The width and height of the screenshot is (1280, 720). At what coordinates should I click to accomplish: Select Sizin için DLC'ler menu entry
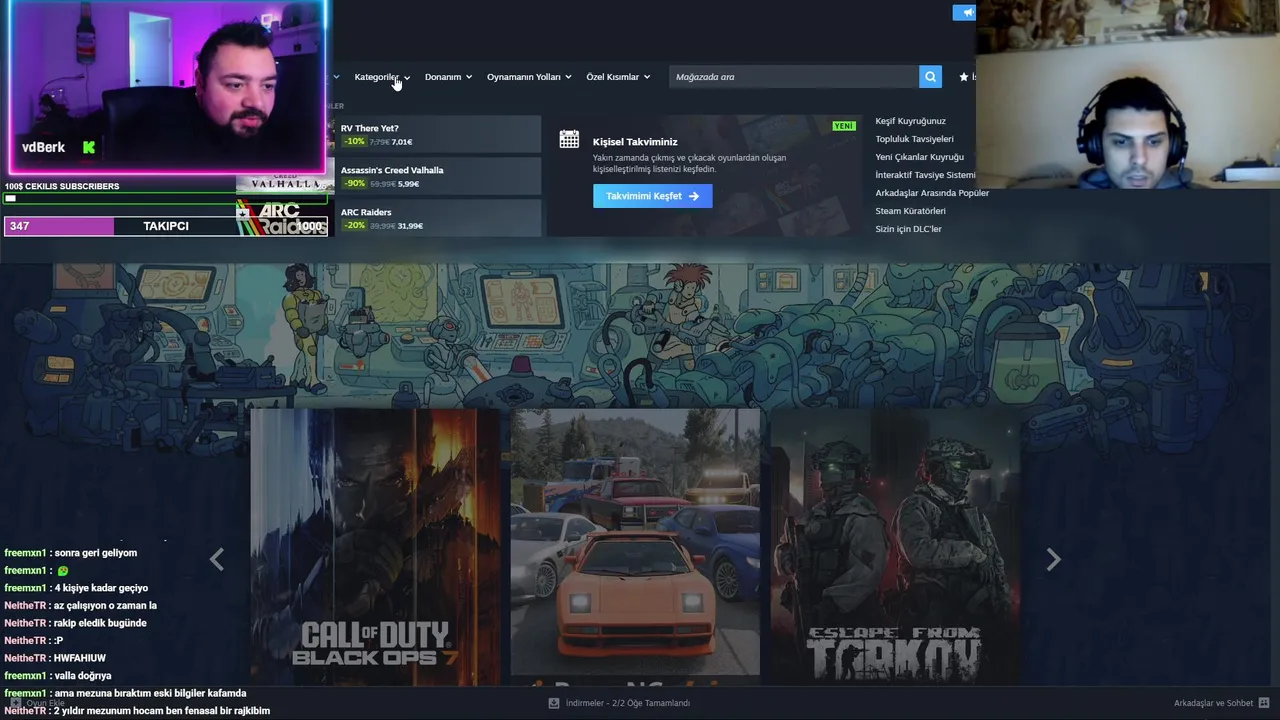(908, 229)
